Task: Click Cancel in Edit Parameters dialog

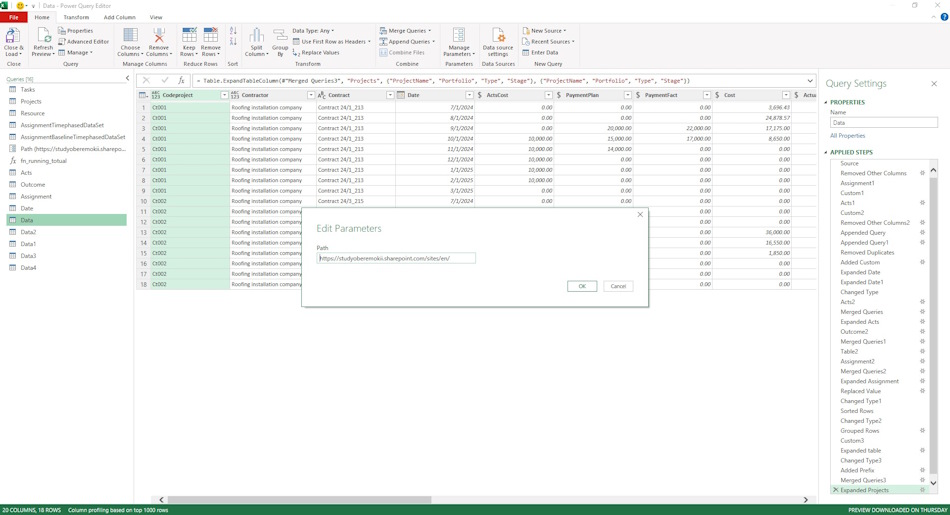Action: 619,286
